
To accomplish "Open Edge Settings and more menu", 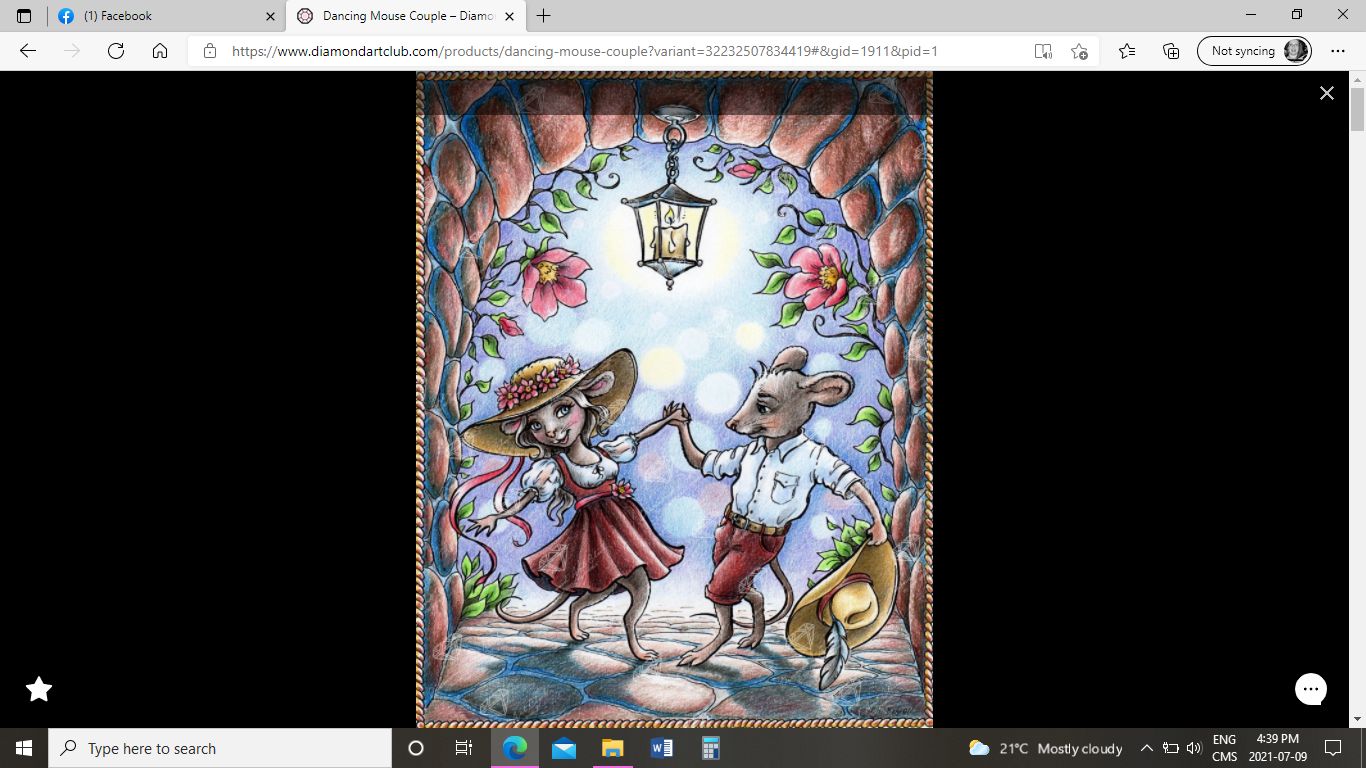I will pos(1338,51).
